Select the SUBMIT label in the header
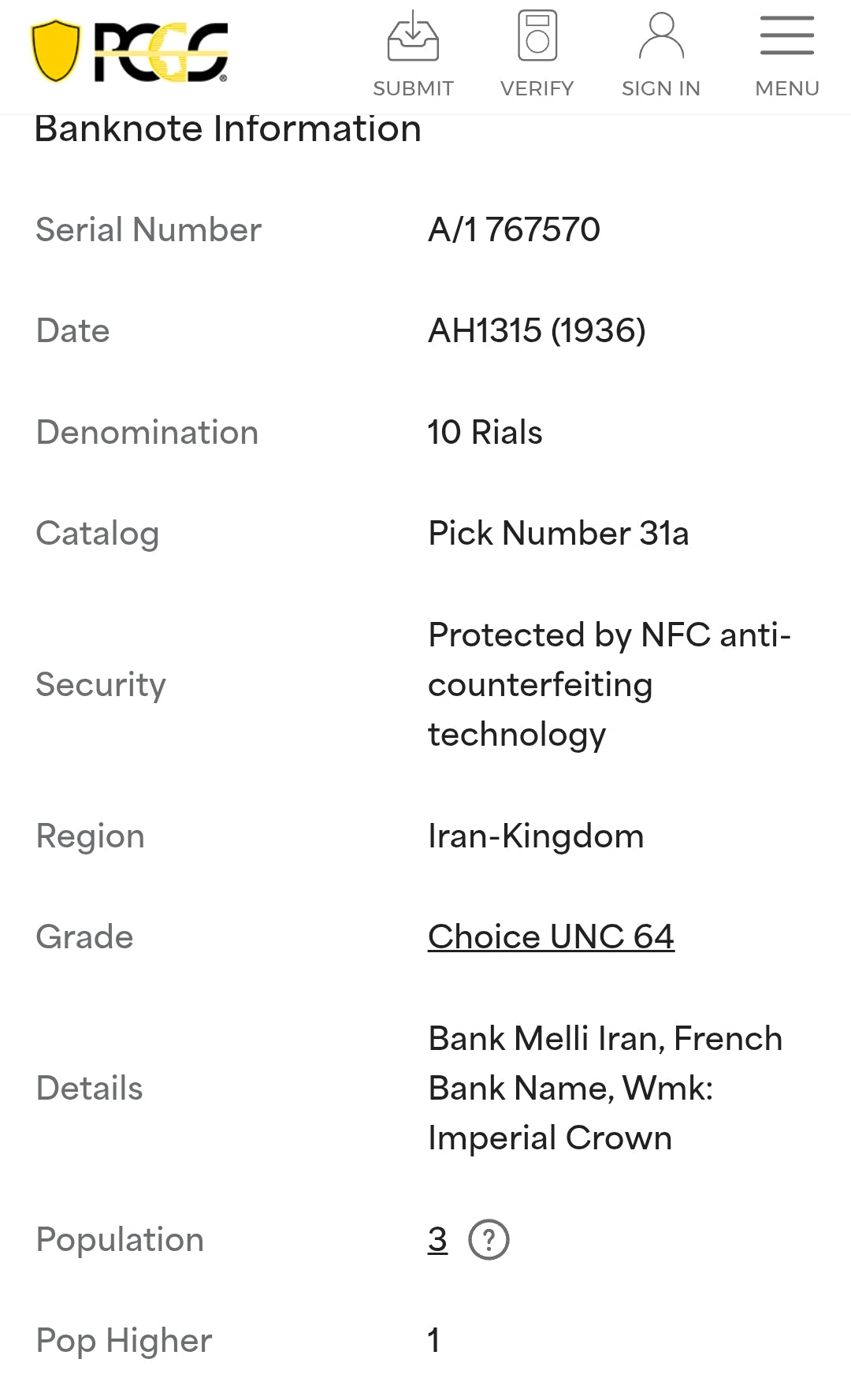The image size is (851, 1400). click(413, 88)
